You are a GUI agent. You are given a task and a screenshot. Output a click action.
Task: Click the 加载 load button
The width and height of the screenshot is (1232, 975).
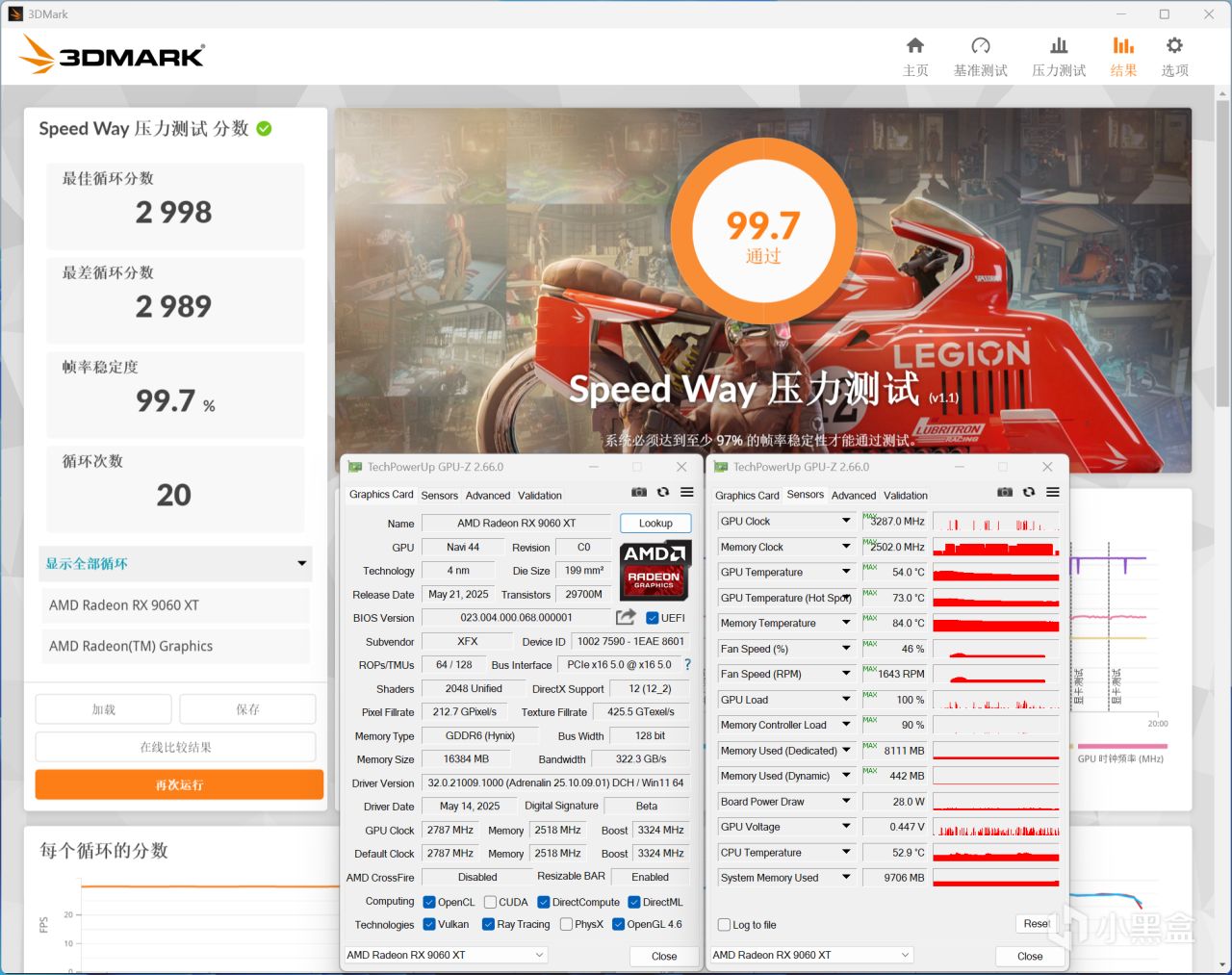click(x=104, y=709)
